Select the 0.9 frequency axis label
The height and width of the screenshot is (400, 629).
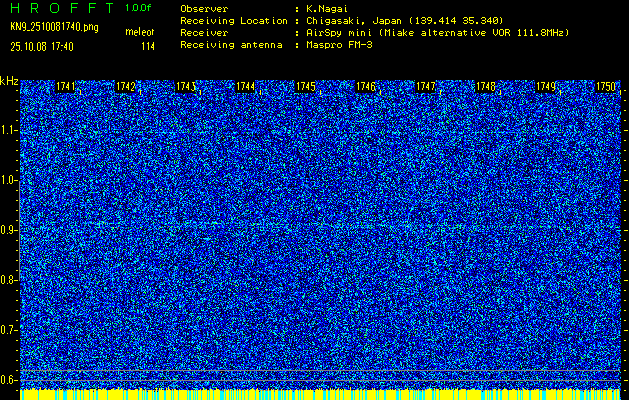pyautogui.click(x=9, y=230)
